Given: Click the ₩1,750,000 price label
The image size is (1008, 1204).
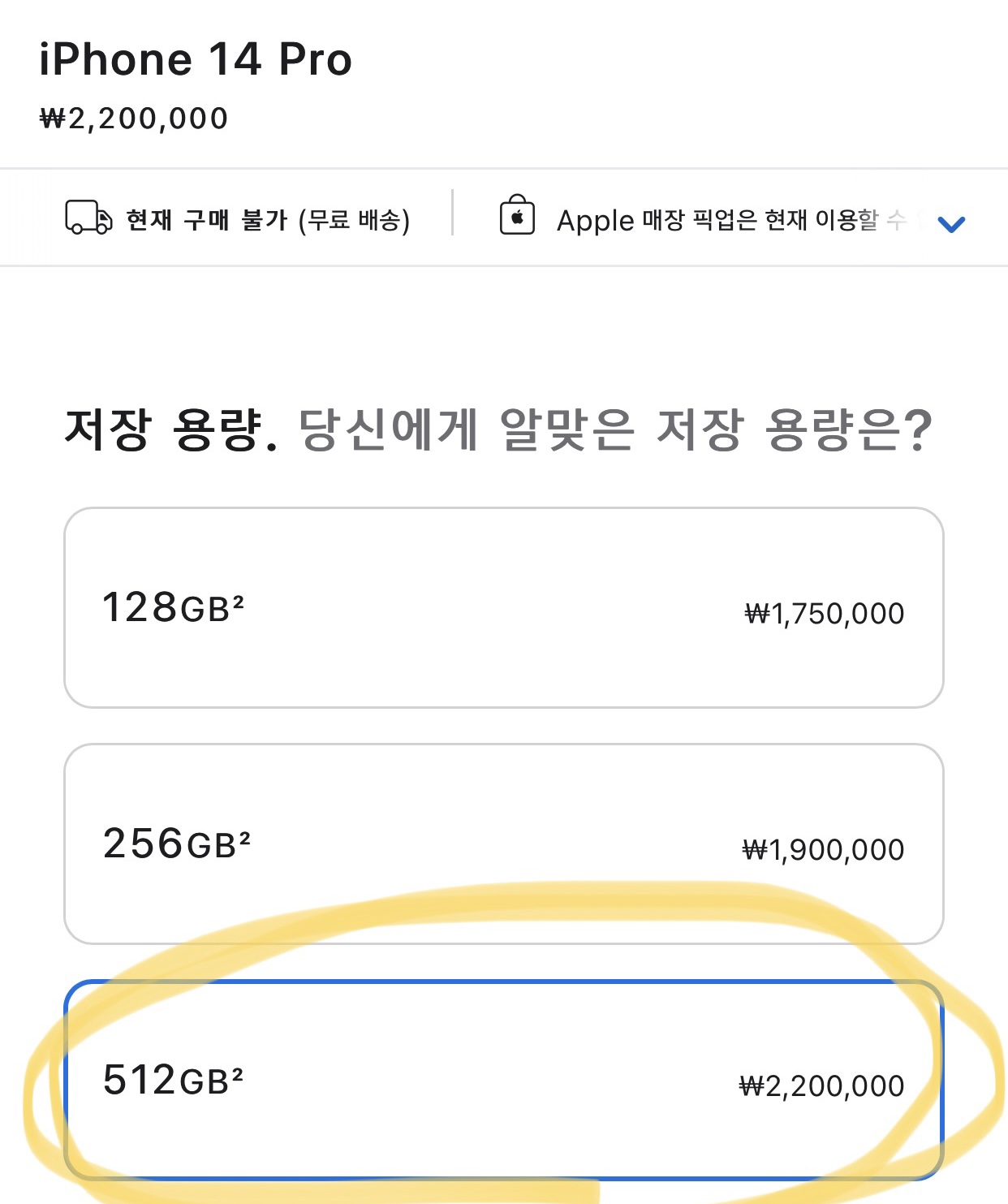Looking at the screenshot, I should point(824,614).
